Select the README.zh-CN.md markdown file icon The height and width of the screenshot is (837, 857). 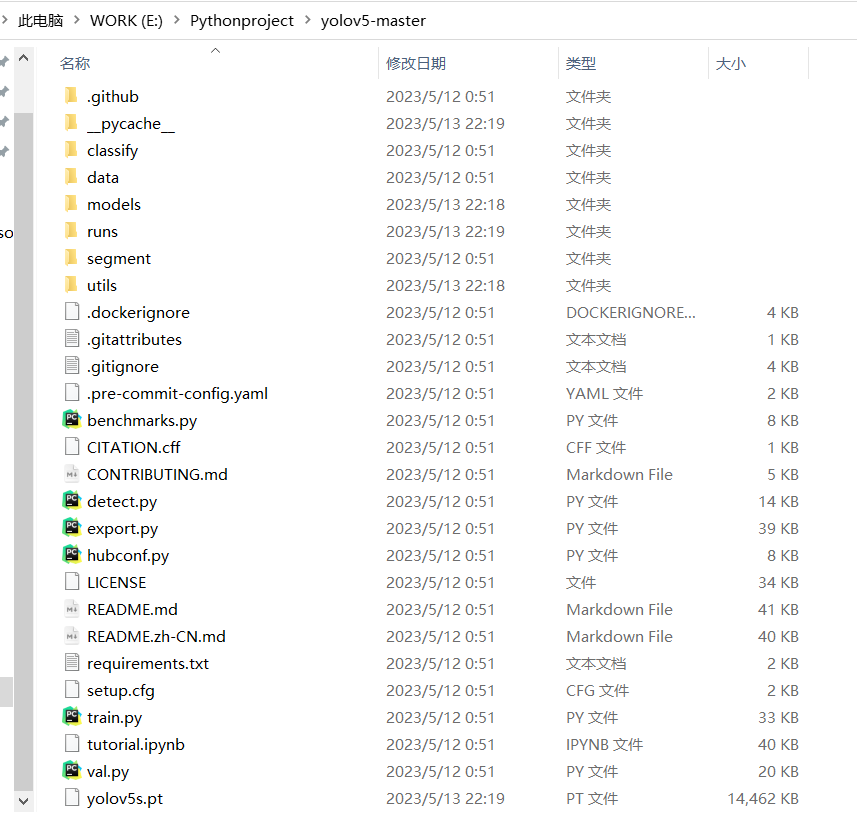[72, 635]
